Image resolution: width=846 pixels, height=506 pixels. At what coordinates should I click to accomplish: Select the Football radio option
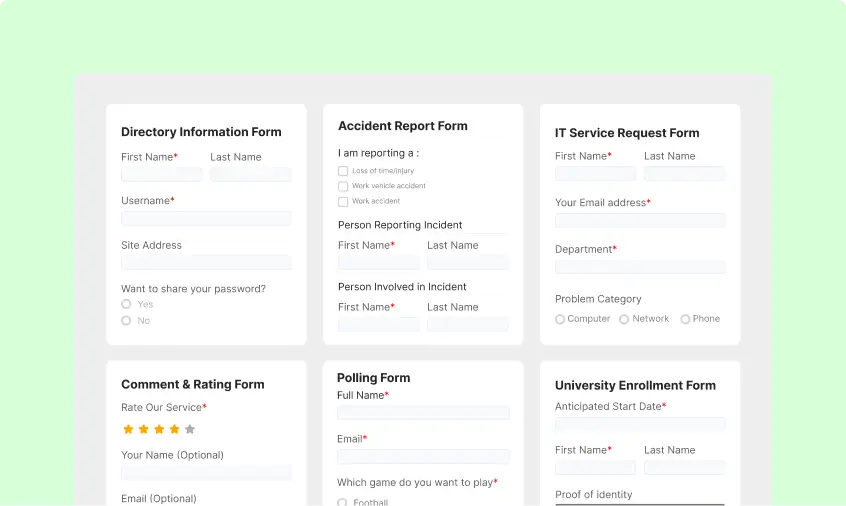(342, 502)
